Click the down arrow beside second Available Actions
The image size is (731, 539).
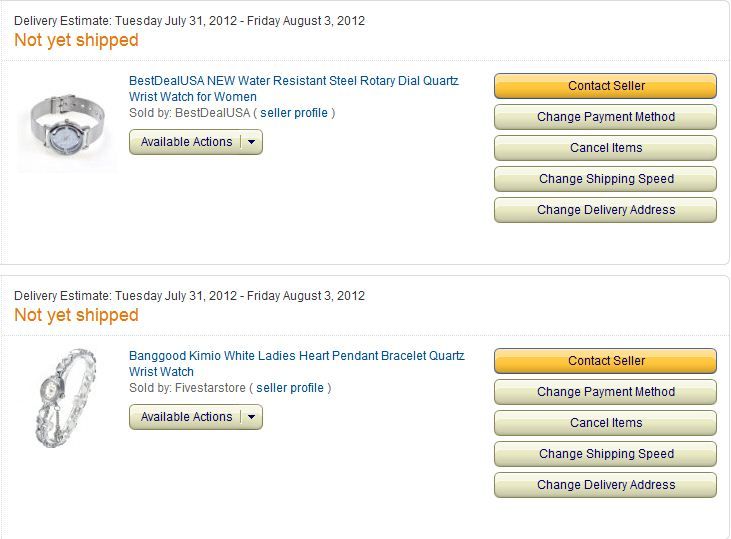pos(252,417)
